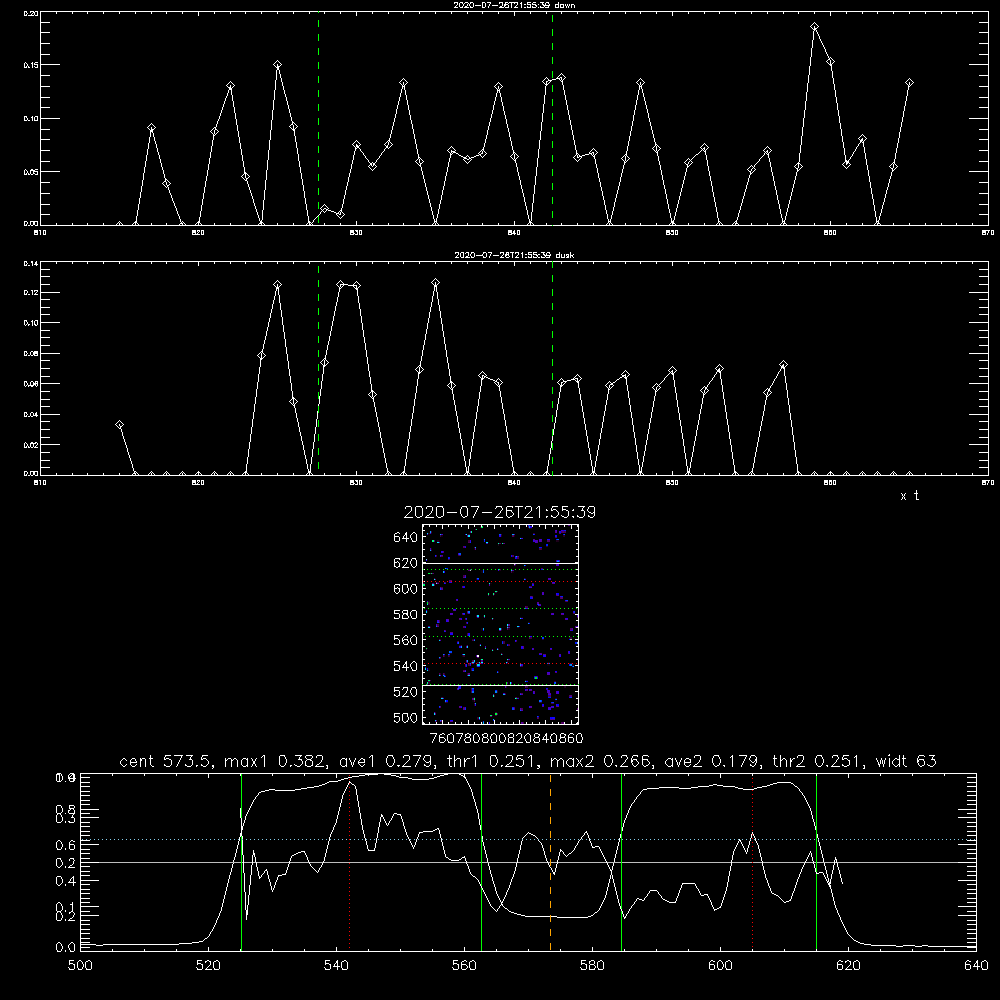This screenshot has height=1000, width=1000.
Task: Click the blue dotted horizontal threshold line in bottom plot
Action: [x=528, y=840]
